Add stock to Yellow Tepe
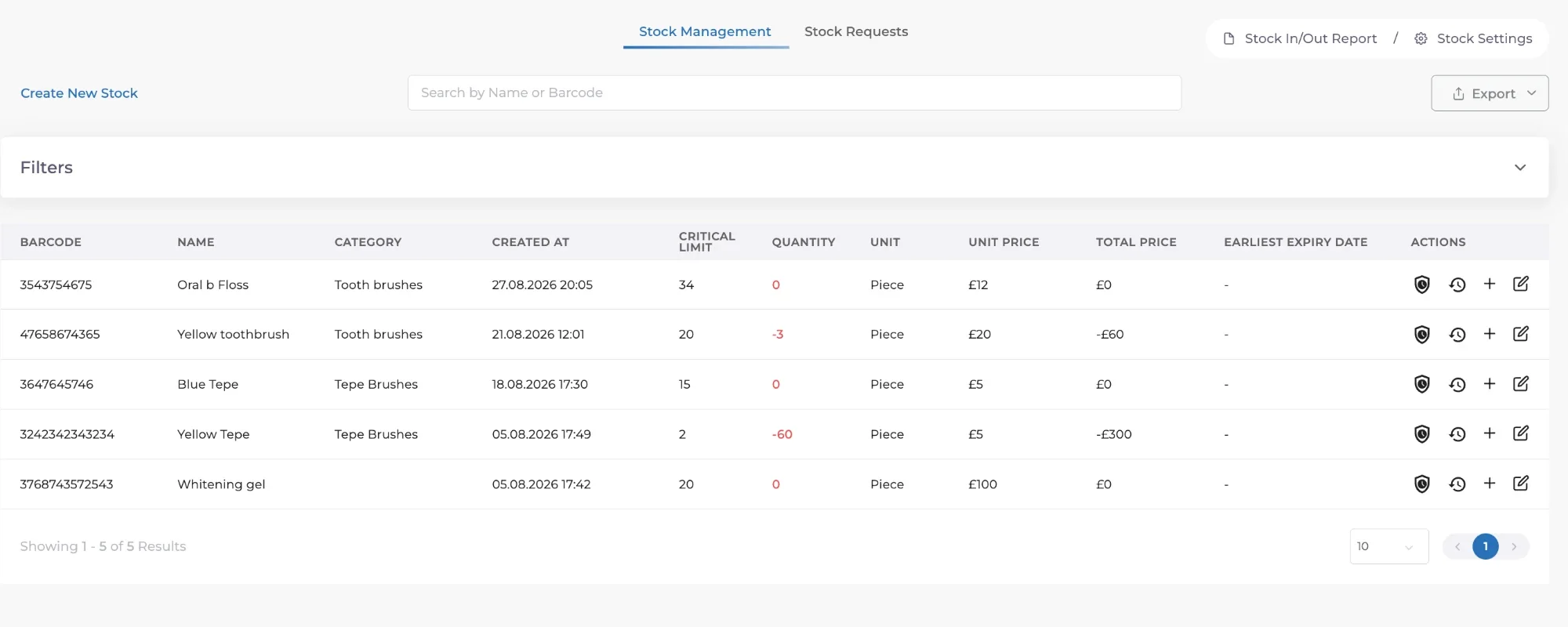1568x627 pixels. tap(1490, 433)
